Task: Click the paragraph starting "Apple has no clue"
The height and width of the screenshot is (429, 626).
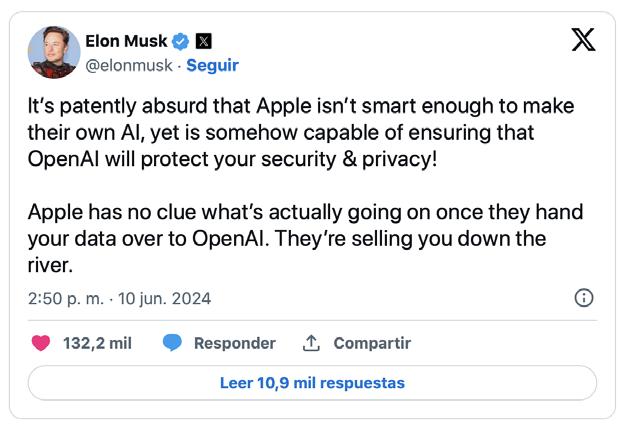Action: click(x=300, y=240)
